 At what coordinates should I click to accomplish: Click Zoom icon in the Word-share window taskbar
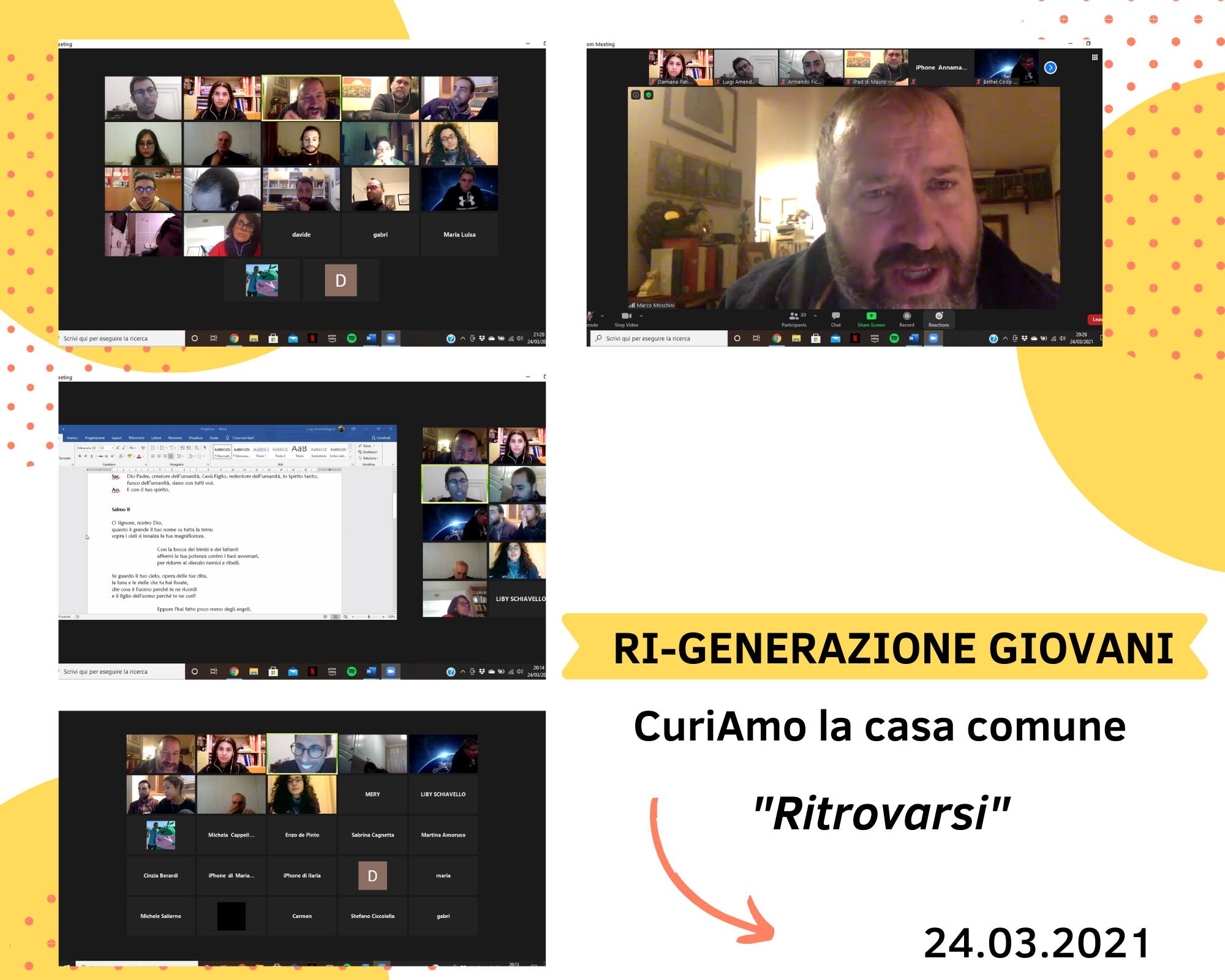tap(391, 671)
